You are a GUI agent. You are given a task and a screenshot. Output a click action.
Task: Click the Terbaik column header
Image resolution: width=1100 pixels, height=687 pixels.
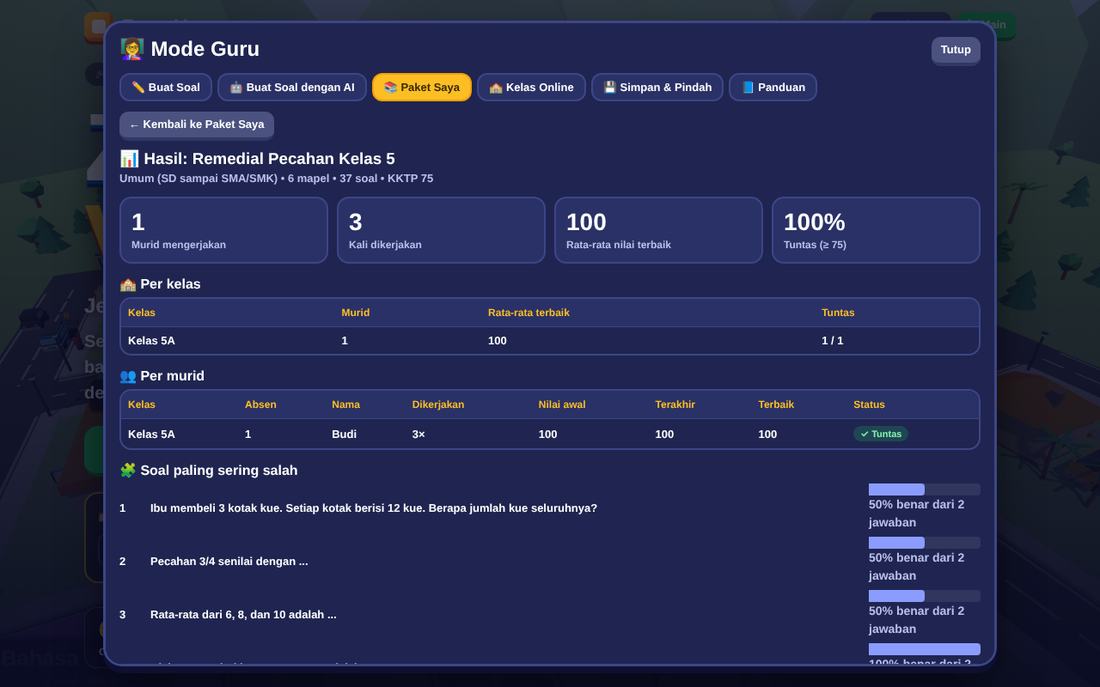point(776,405)
